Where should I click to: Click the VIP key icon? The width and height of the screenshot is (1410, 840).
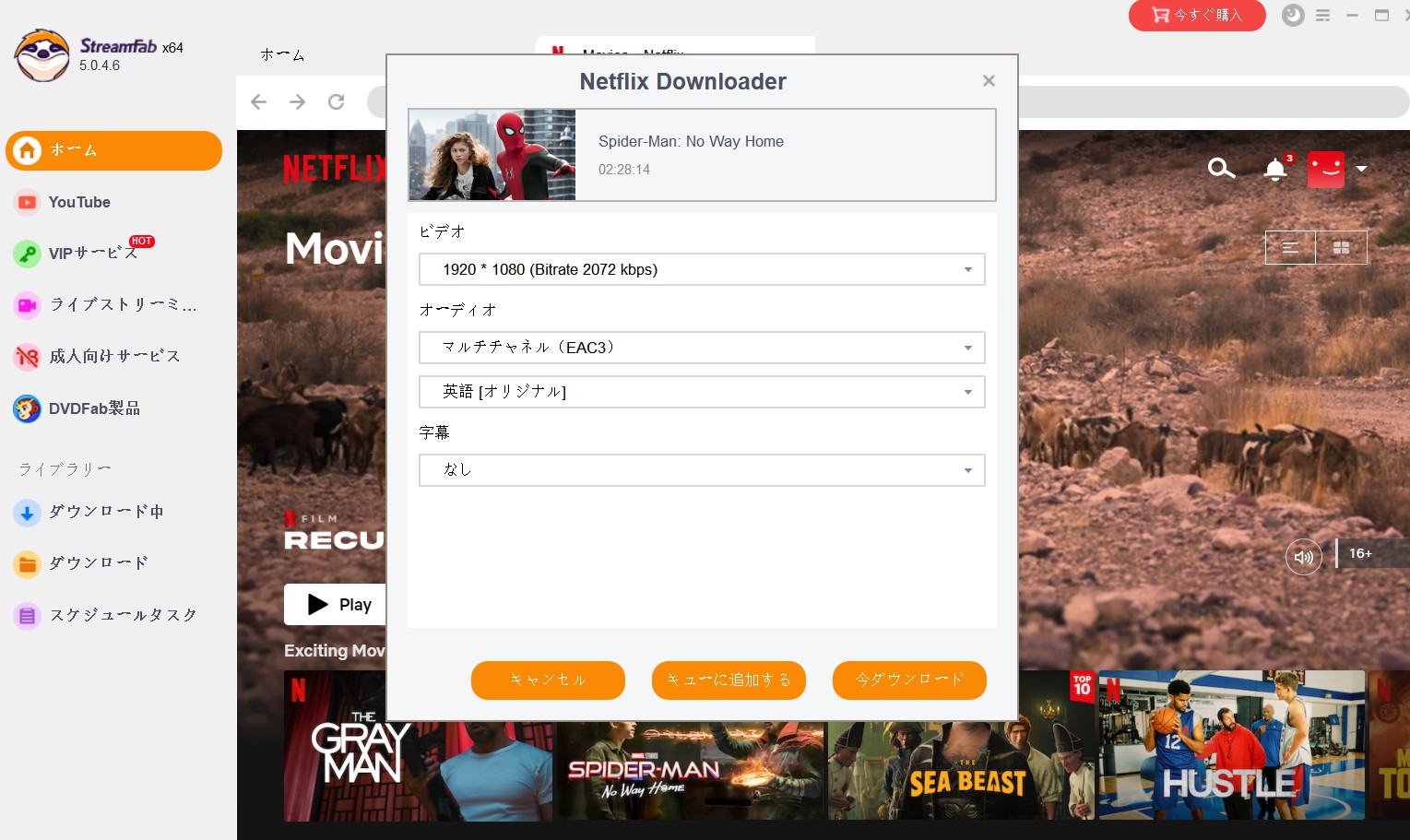pos(27,254)
